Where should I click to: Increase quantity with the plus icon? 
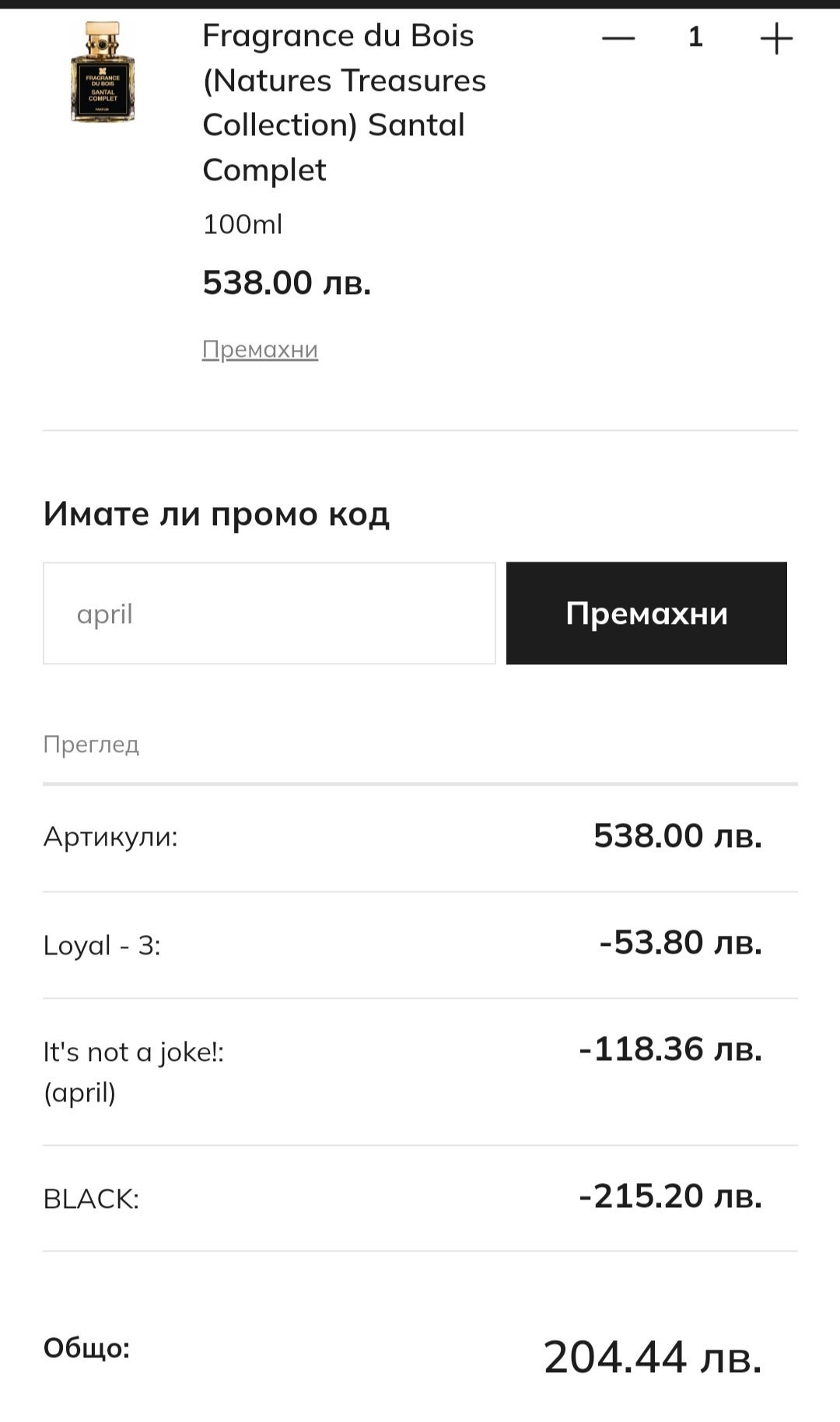point(775,38)
